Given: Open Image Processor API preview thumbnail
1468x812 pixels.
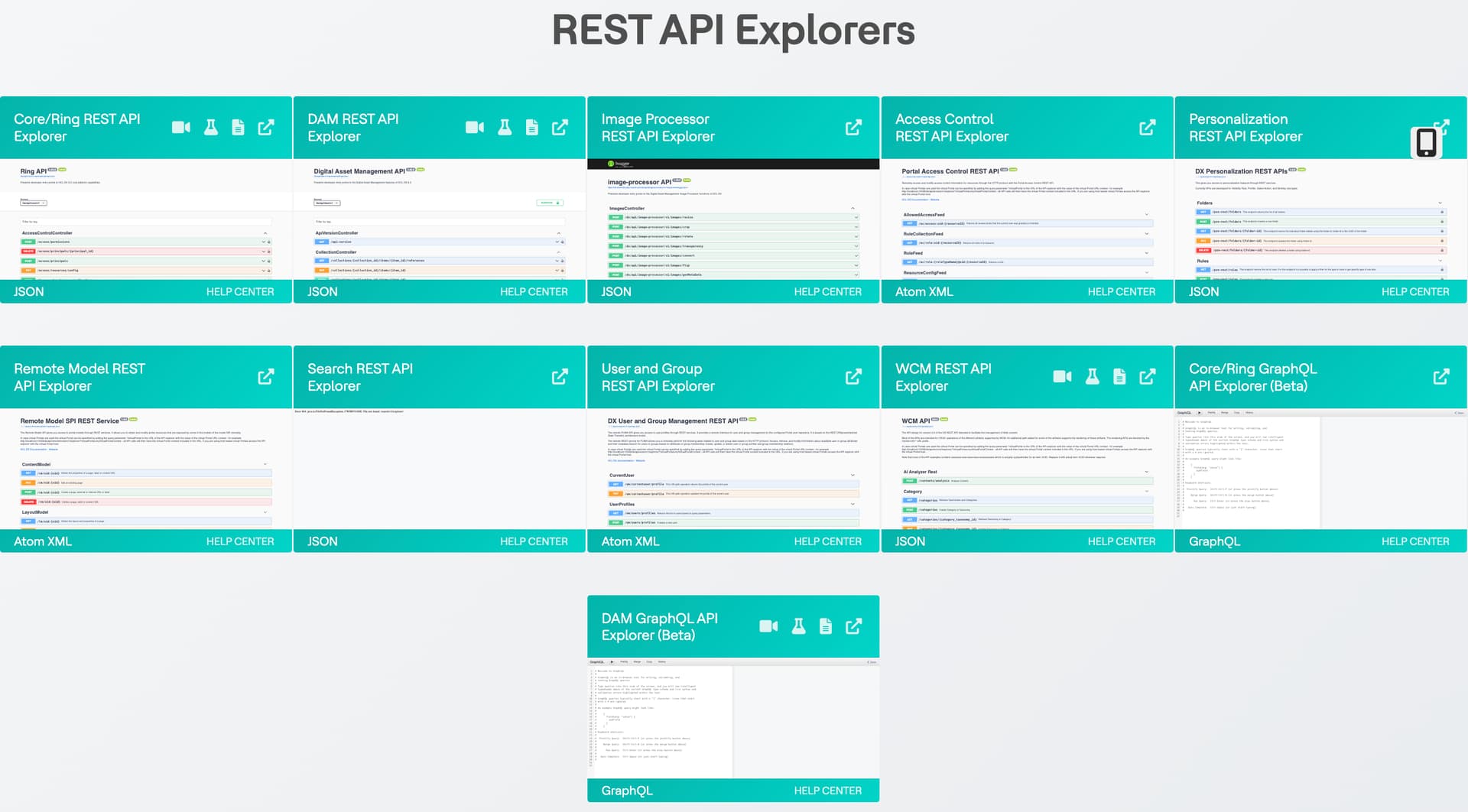Looking at the screenshot, I should pyautogui.click(x=732, y=219).
